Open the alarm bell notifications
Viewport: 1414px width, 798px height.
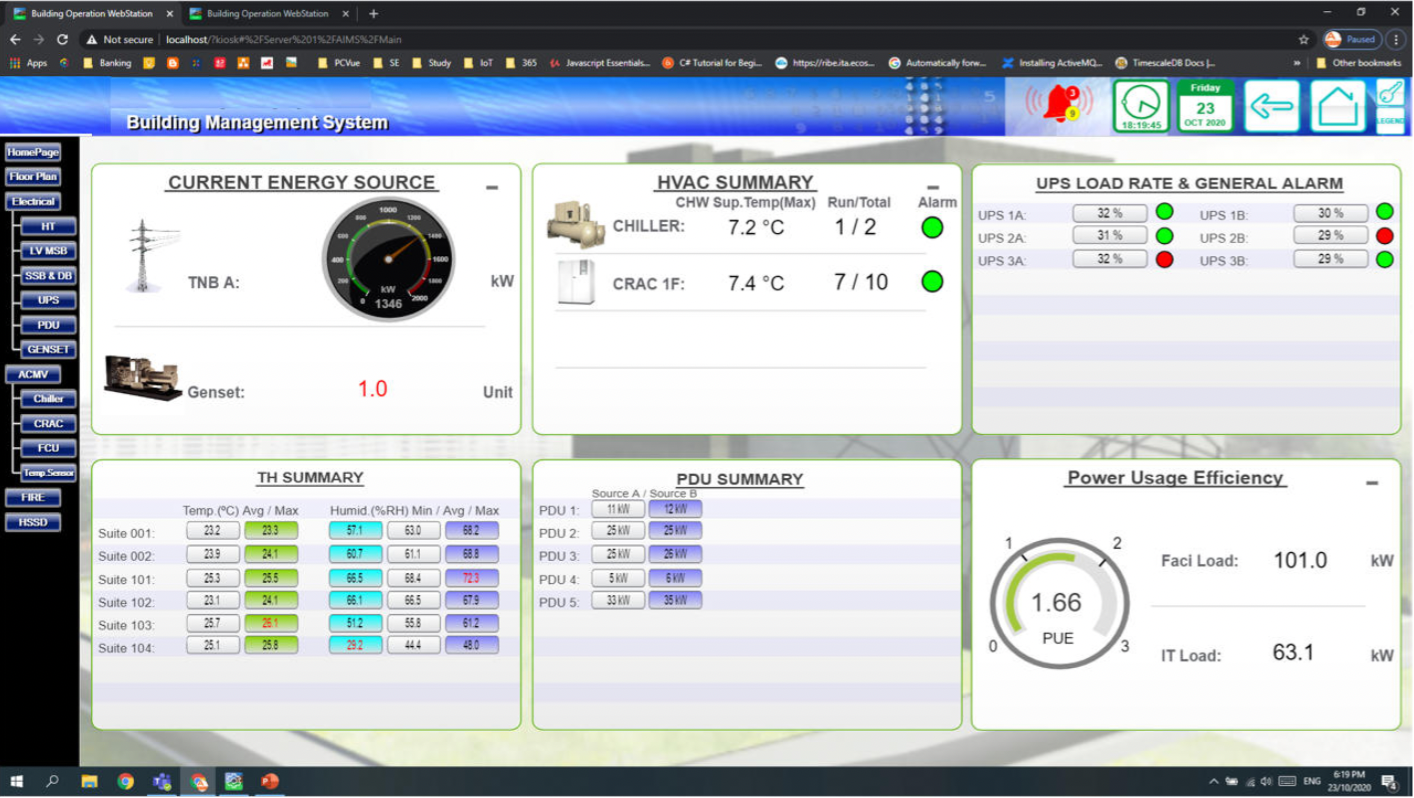click(1059, 104)
